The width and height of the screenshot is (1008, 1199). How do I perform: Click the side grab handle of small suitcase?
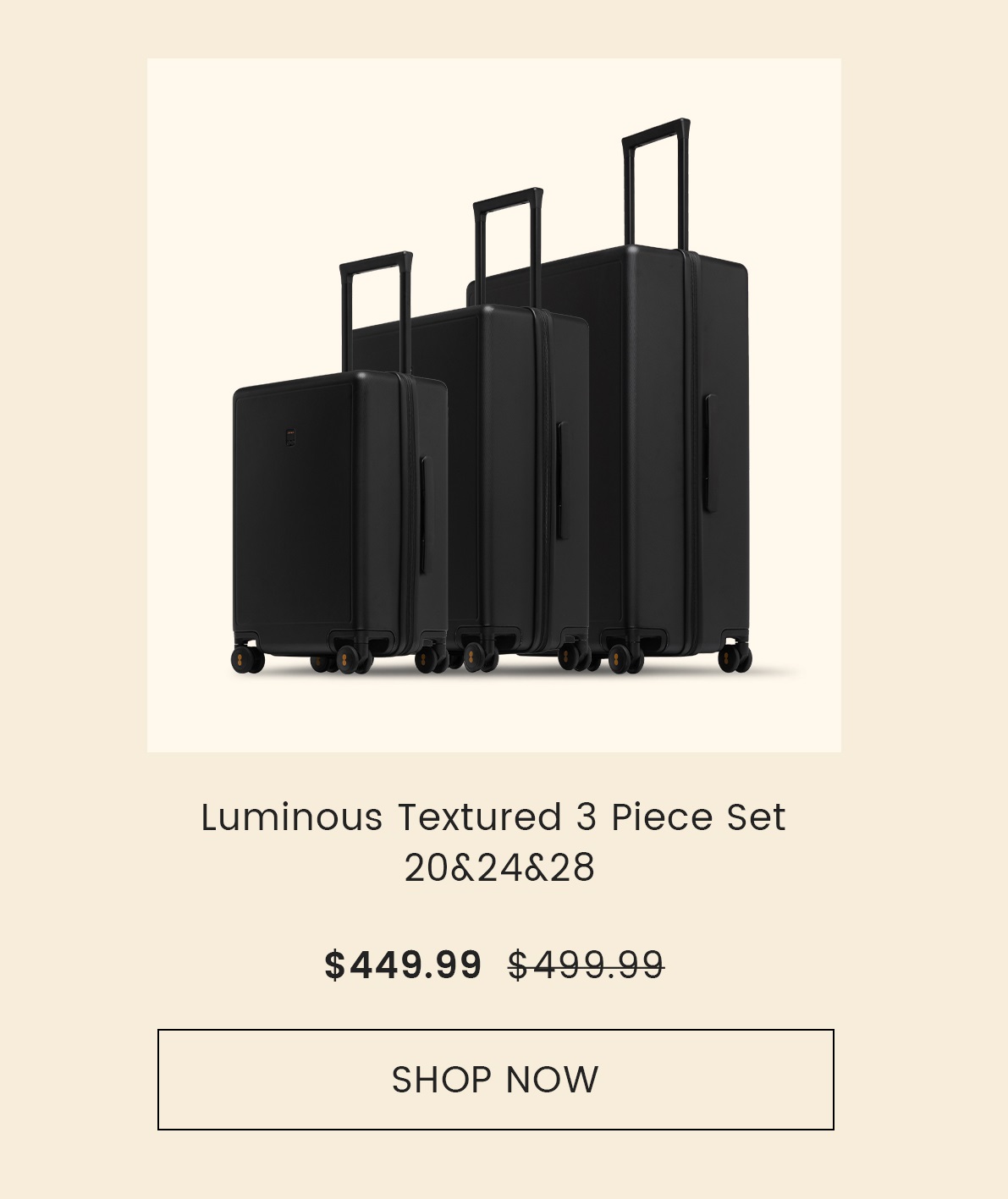(x=423, y=516)
